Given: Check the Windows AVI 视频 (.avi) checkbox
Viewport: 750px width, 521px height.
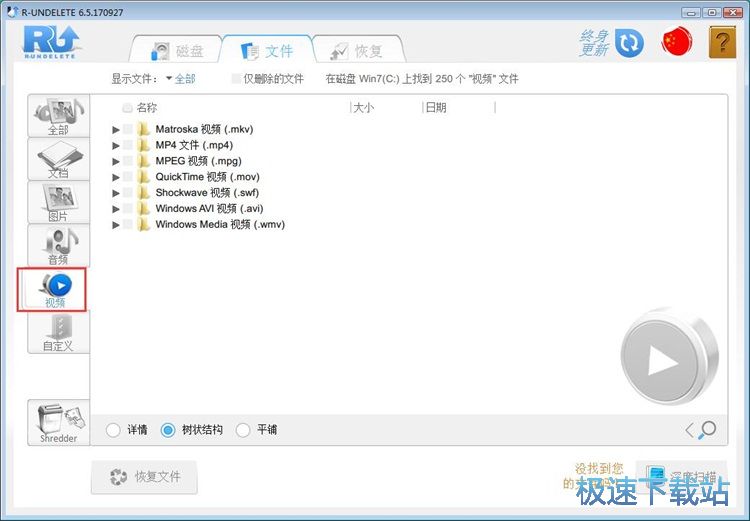Looking at the screenshot, I should point(128,208).
